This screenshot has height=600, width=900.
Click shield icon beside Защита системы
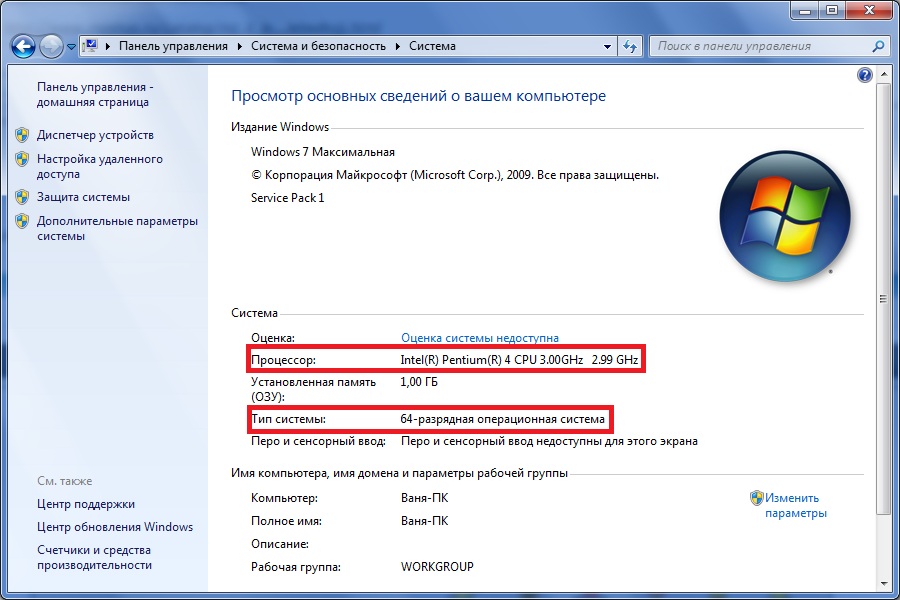[x=22, y=197]
